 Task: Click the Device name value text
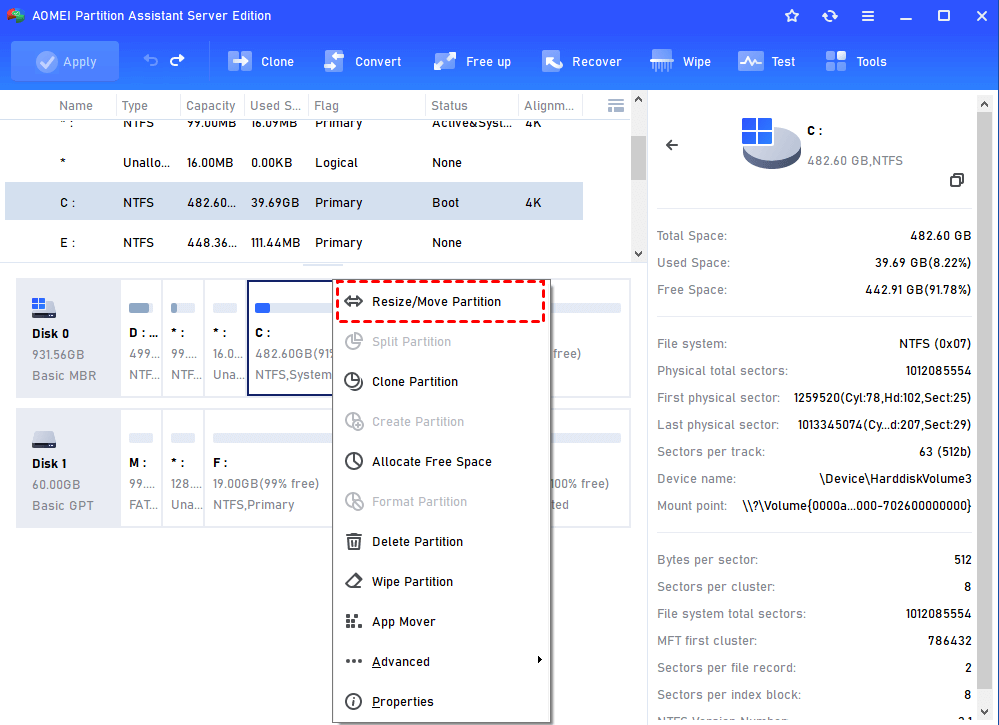895,478
